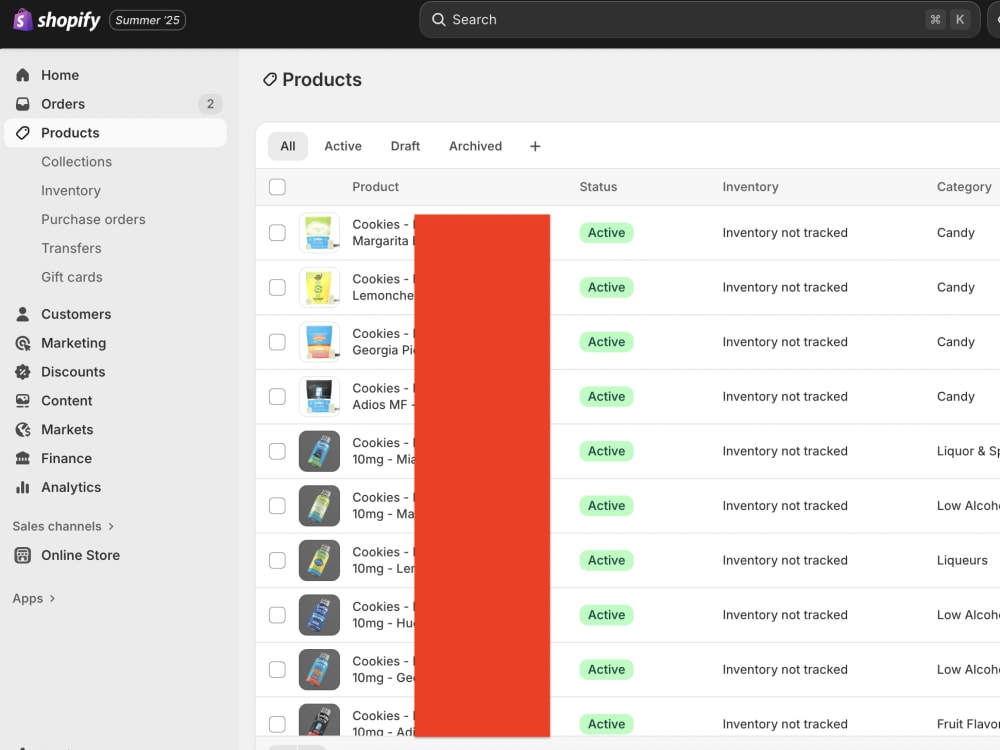Screen dimensions: 1000x750
Task: Open Inventory submenu item
Action: (x=71, y=191)
